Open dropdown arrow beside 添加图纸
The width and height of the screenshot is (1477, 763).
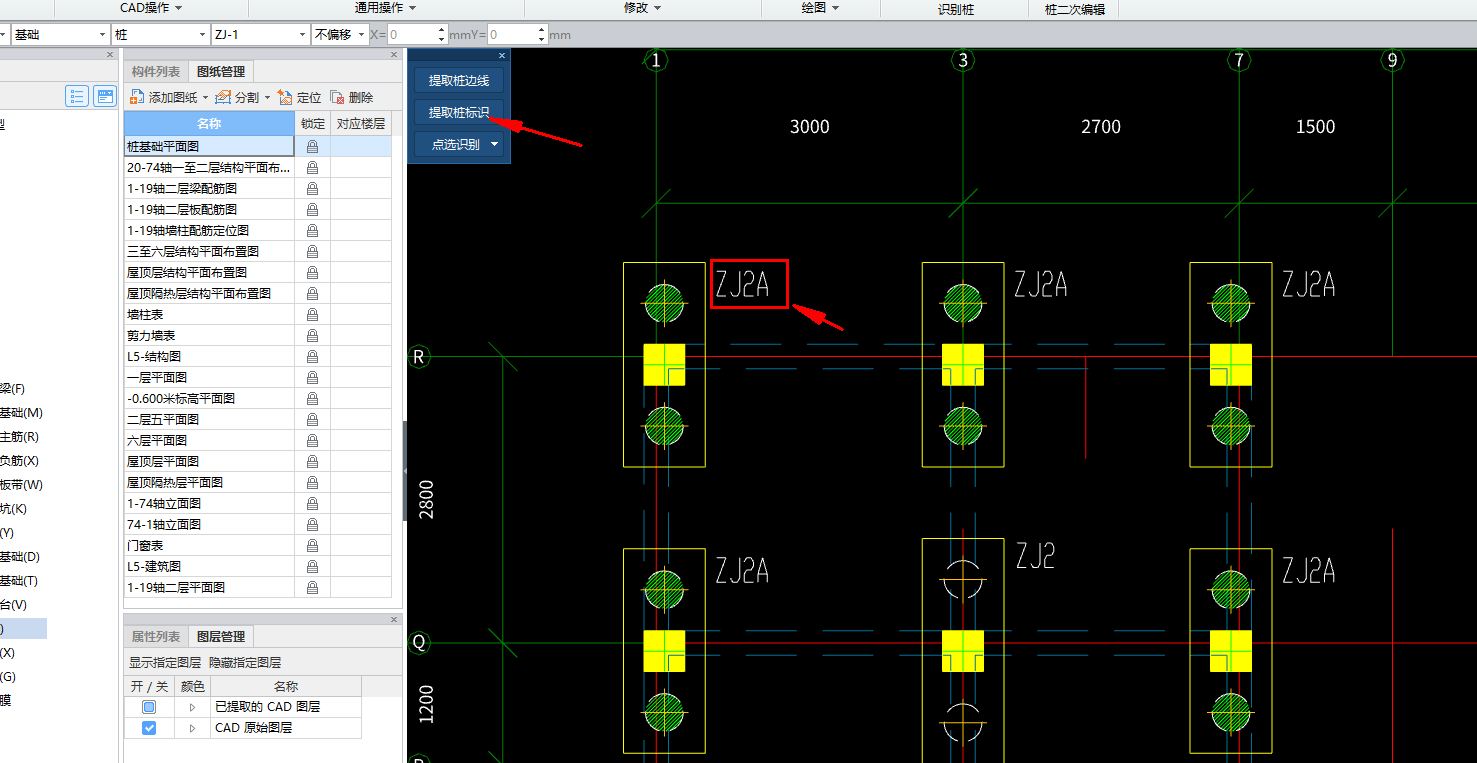(206, 97)
